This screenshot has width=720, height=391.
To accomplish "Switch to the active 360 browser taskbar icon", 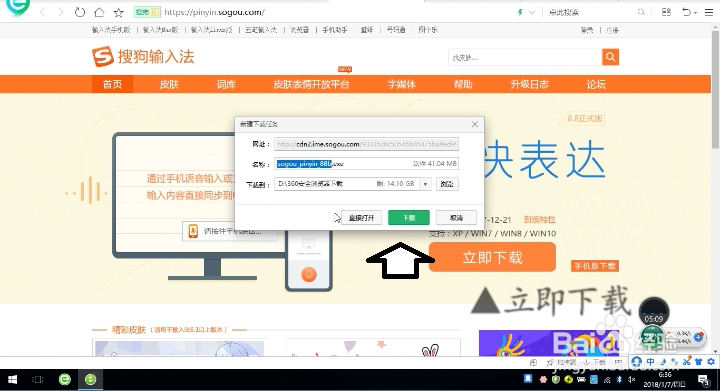I will pyautogui.click(x=90, y=380).
